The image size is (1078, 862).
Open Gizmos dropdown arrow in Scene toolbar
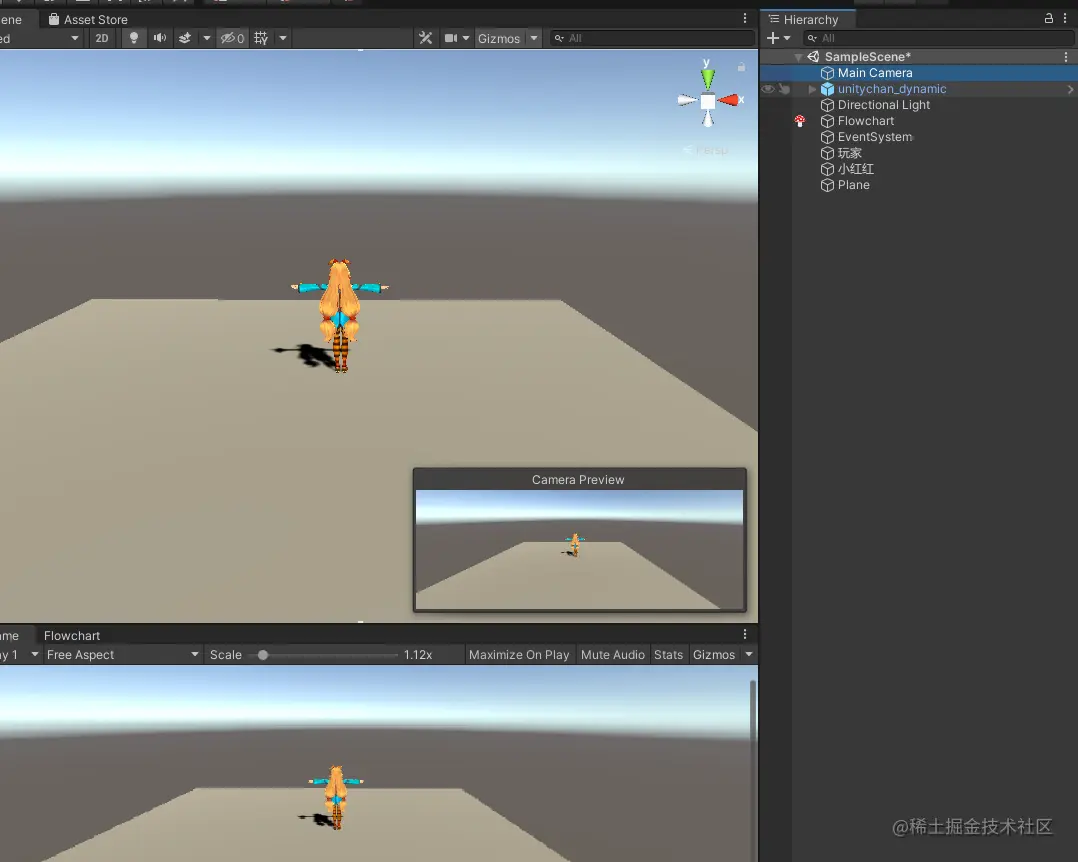pos(534,38)
